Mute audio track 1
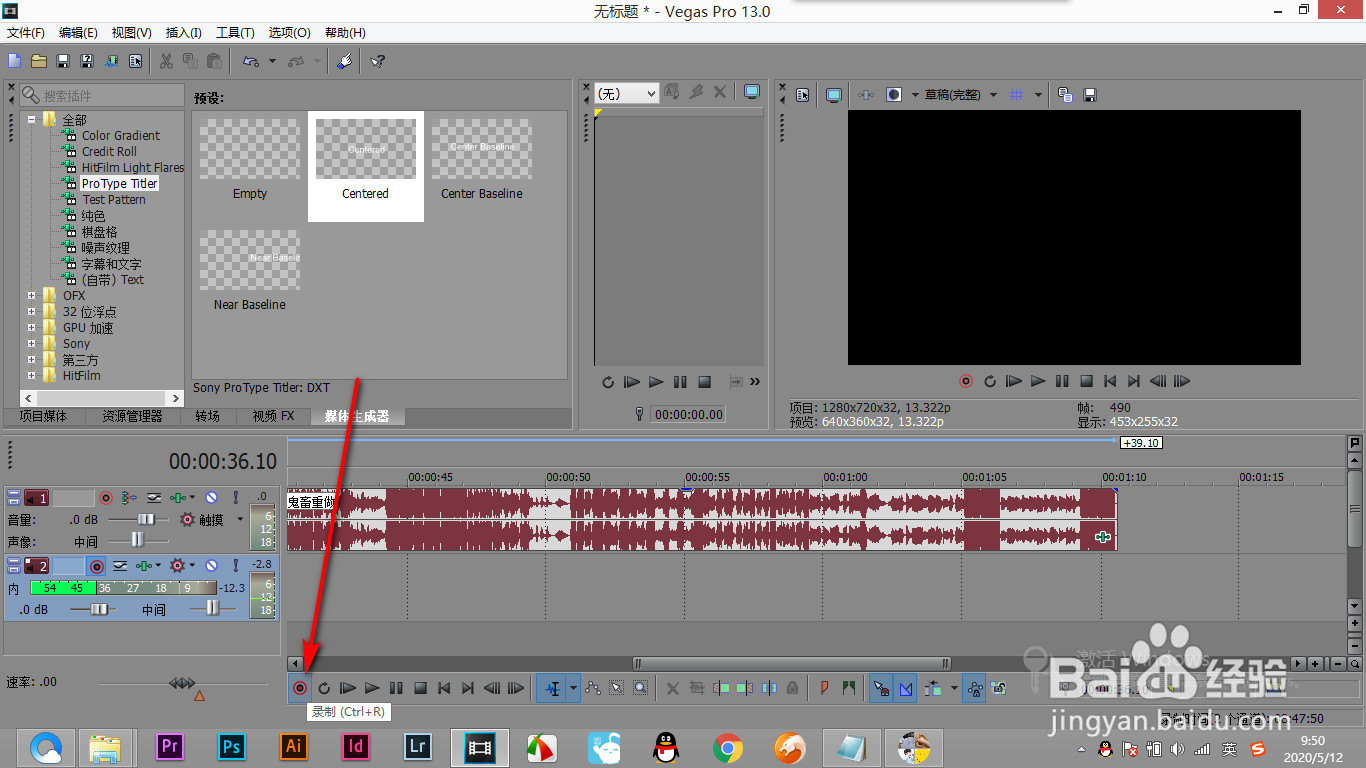Screen dimensions: 1366x768 (x=211, y=497)
